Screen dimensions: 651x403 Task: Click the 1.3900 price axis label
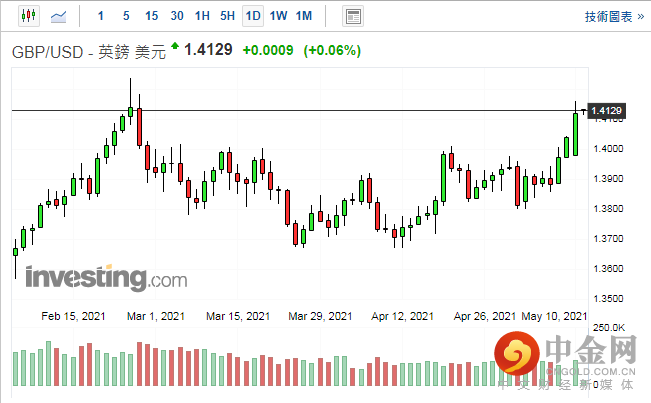pyautogui.click(x=608, y=179)
